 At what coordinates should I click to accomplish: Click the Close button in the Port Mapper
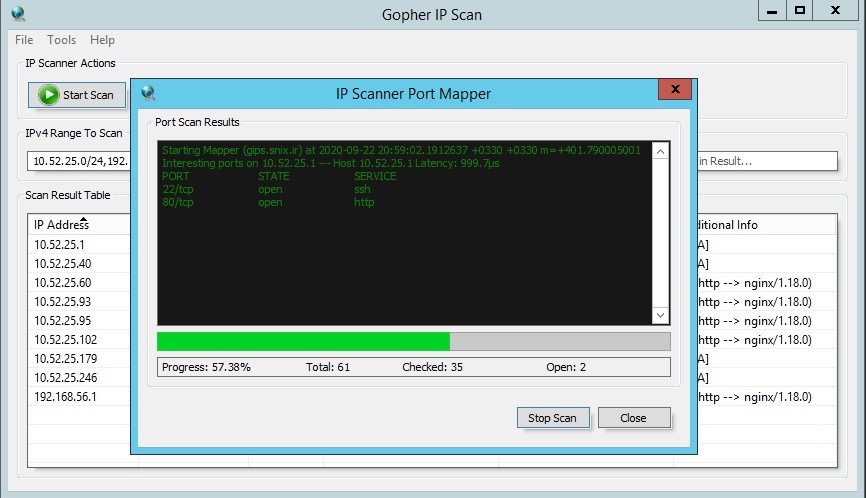[634, 418]
